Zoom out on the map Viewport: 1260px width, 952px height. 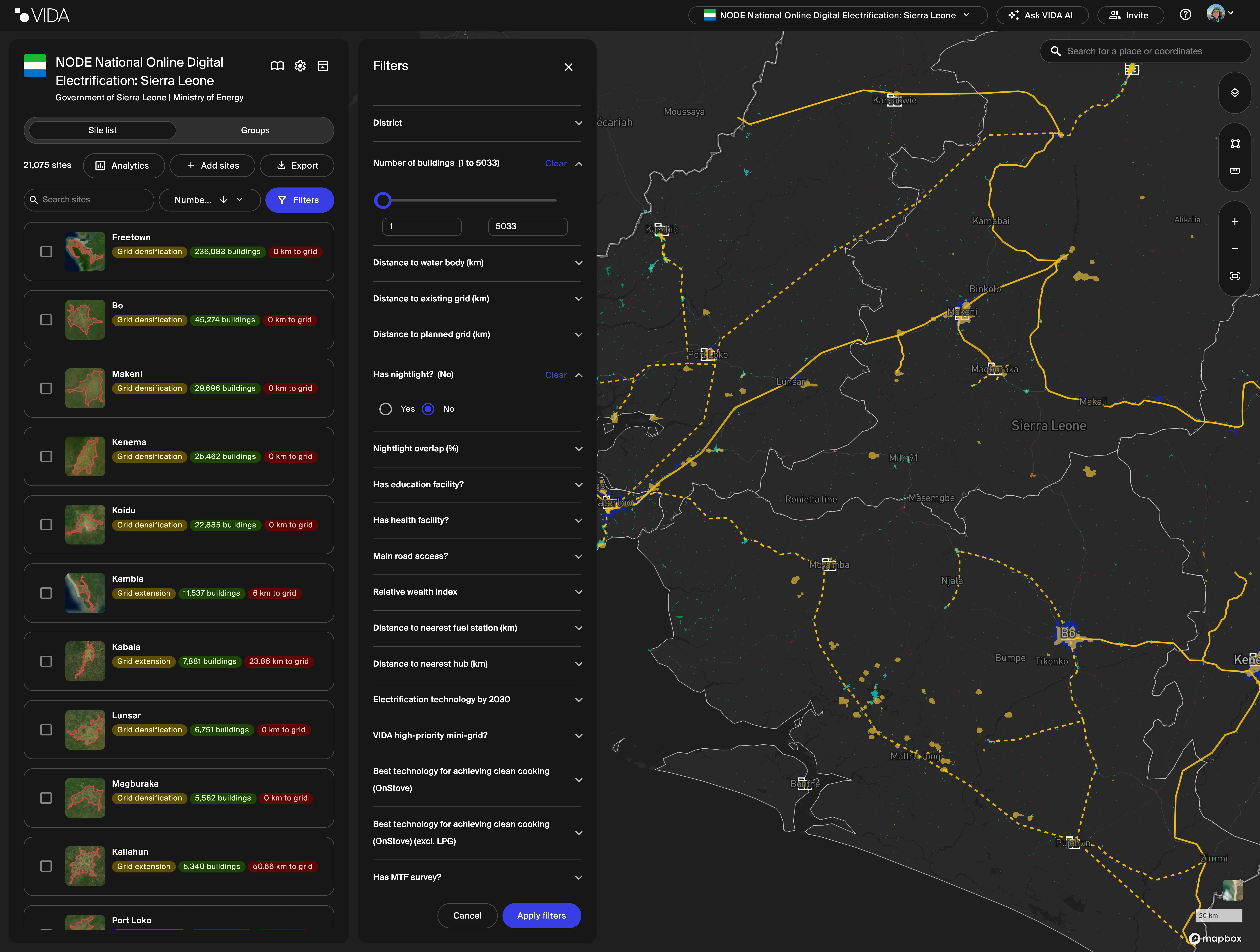tap(1235, 249)
